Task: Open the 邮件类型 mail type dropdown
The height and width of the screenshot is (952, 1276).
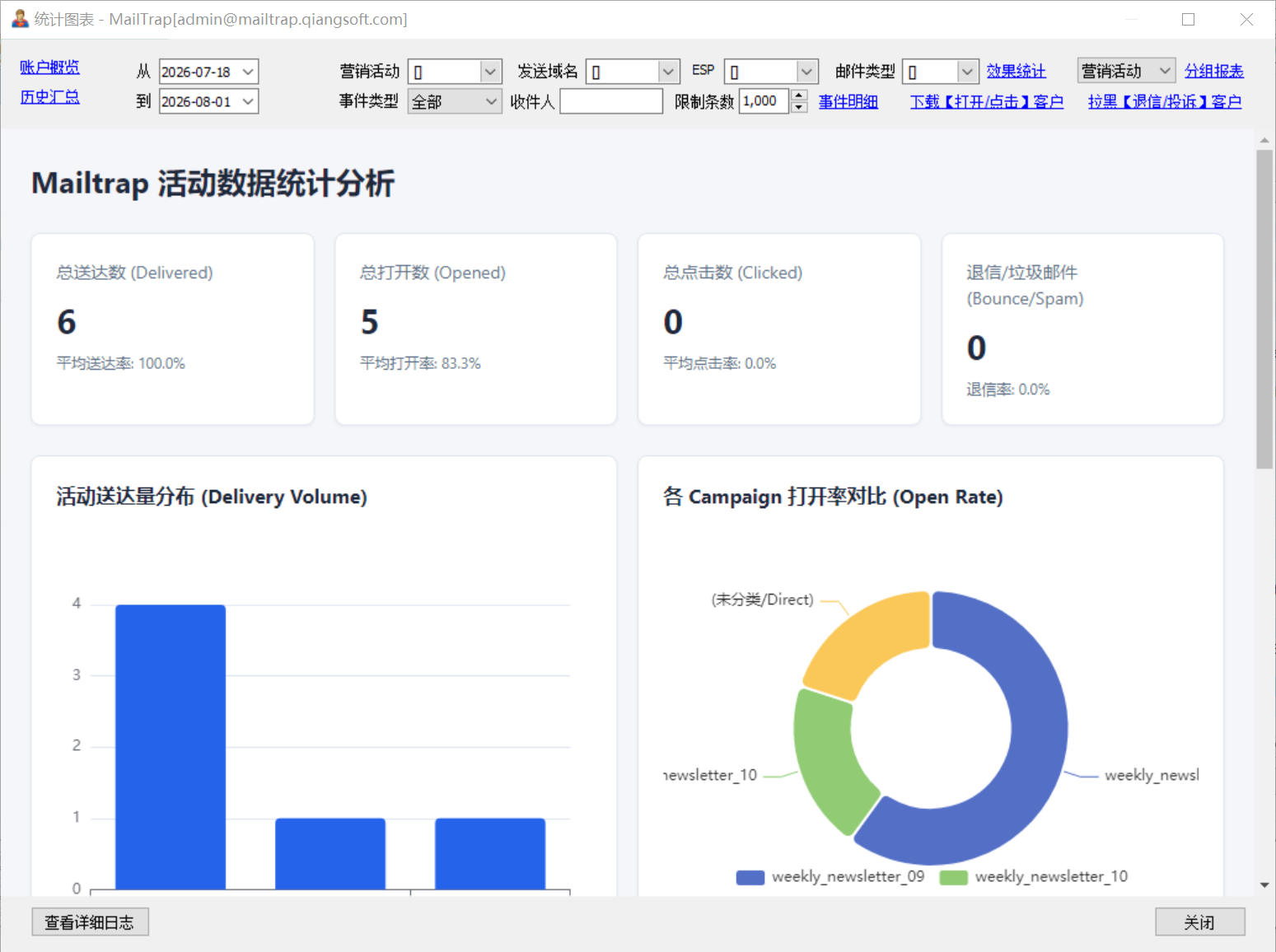Action: point(967,72)
